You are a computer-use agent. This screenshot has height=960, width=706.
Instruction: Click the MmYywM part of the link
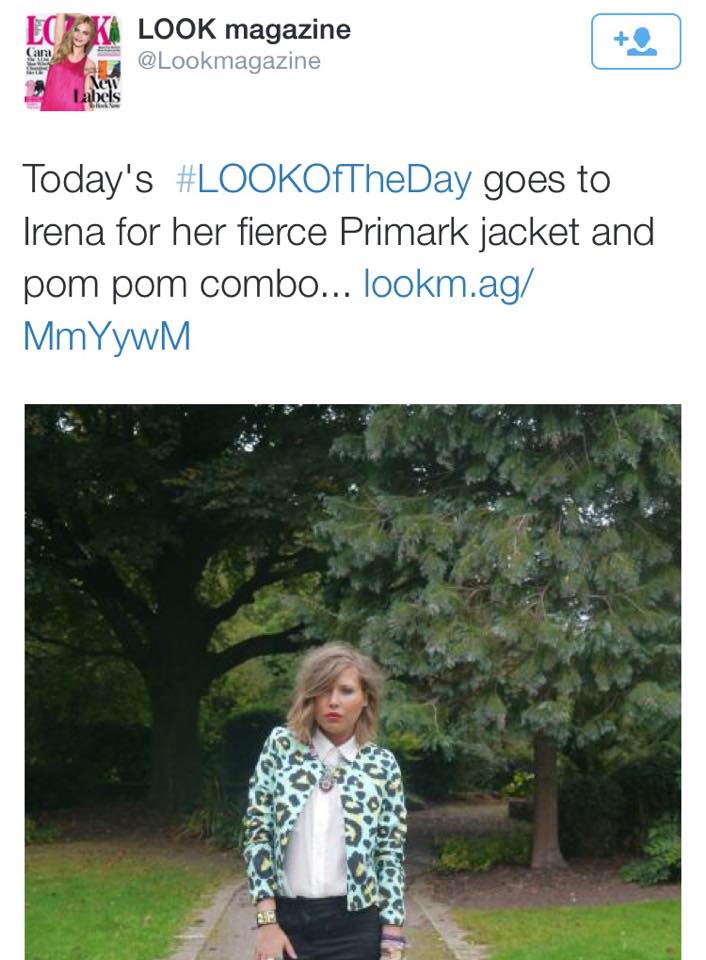point(106,336)
